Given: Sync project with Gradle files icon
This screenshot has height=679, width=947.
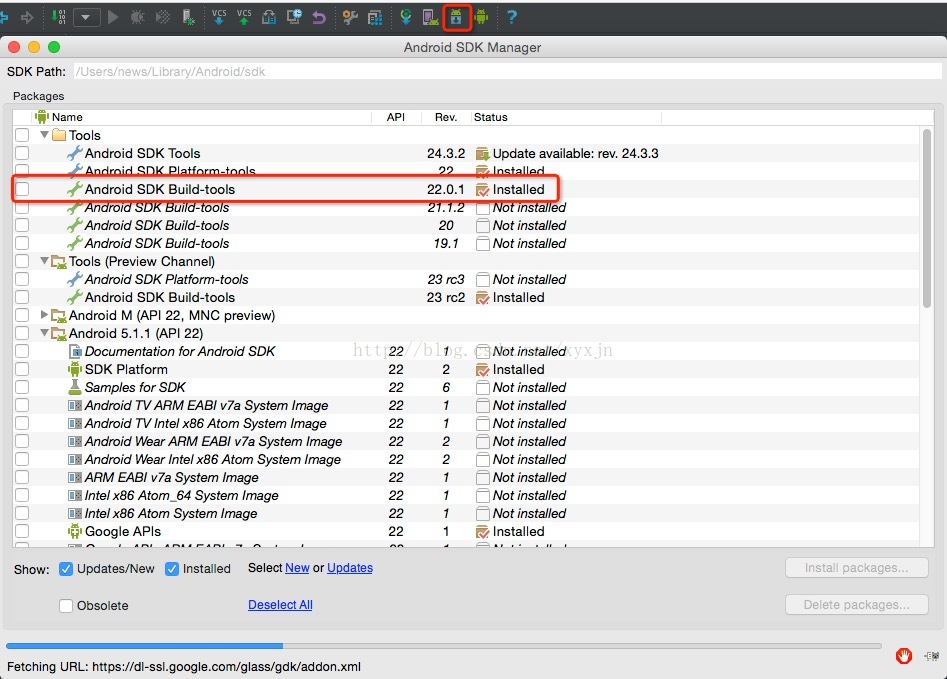Looking at the screenshot, I should click(x=406, y=17).
